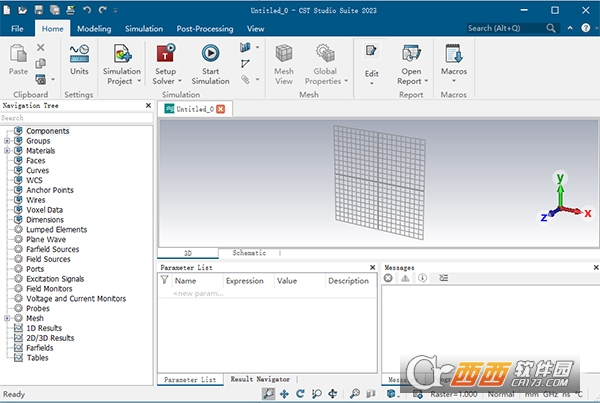Click the Copy icon in Clipboard group
Image resolution: width=600 pixels, height=403 pixels.
click(41, 63)
